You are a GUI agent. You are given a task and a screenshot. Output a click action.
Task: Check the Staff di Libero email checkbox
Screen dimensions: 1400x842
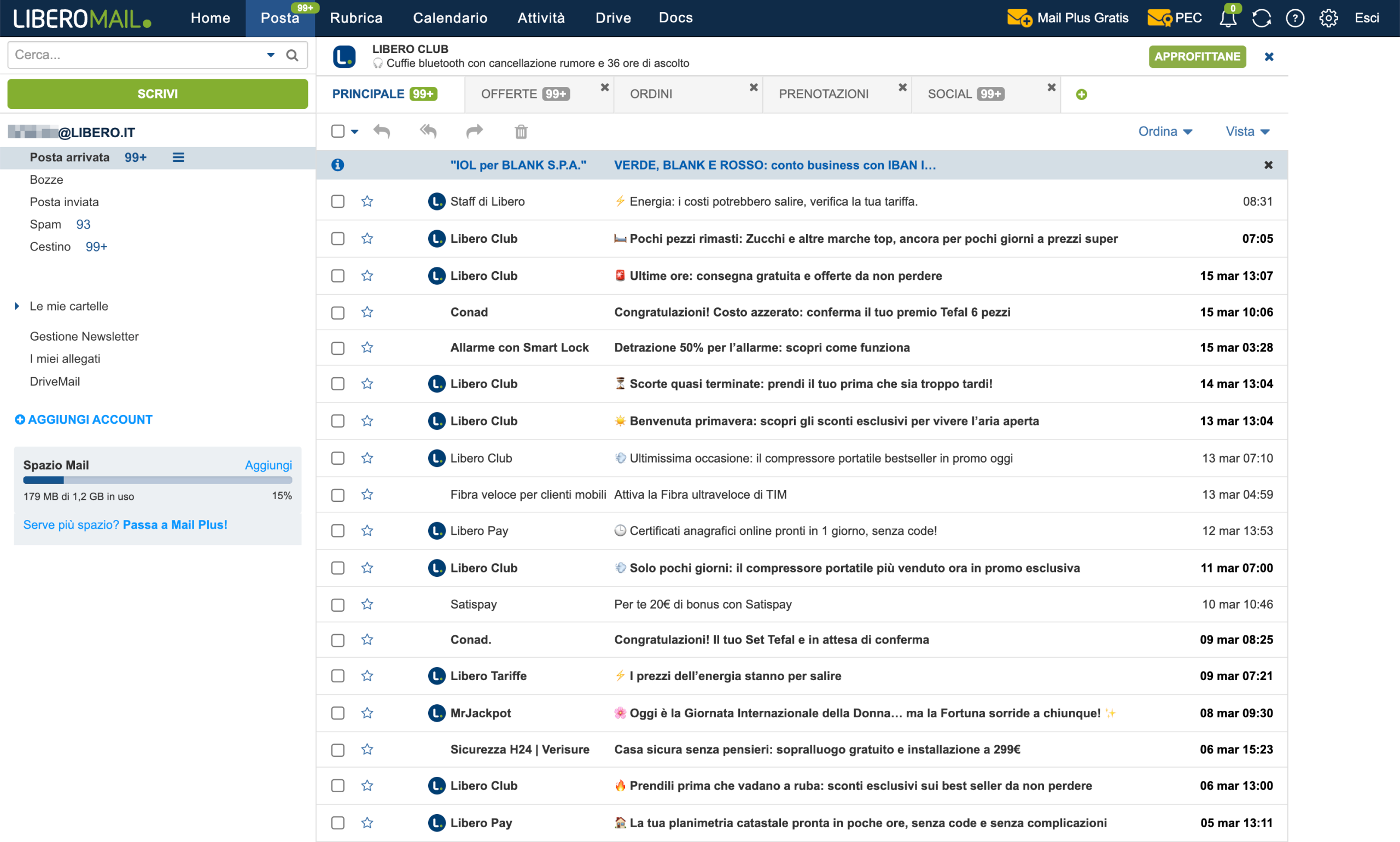coord(337,201)
